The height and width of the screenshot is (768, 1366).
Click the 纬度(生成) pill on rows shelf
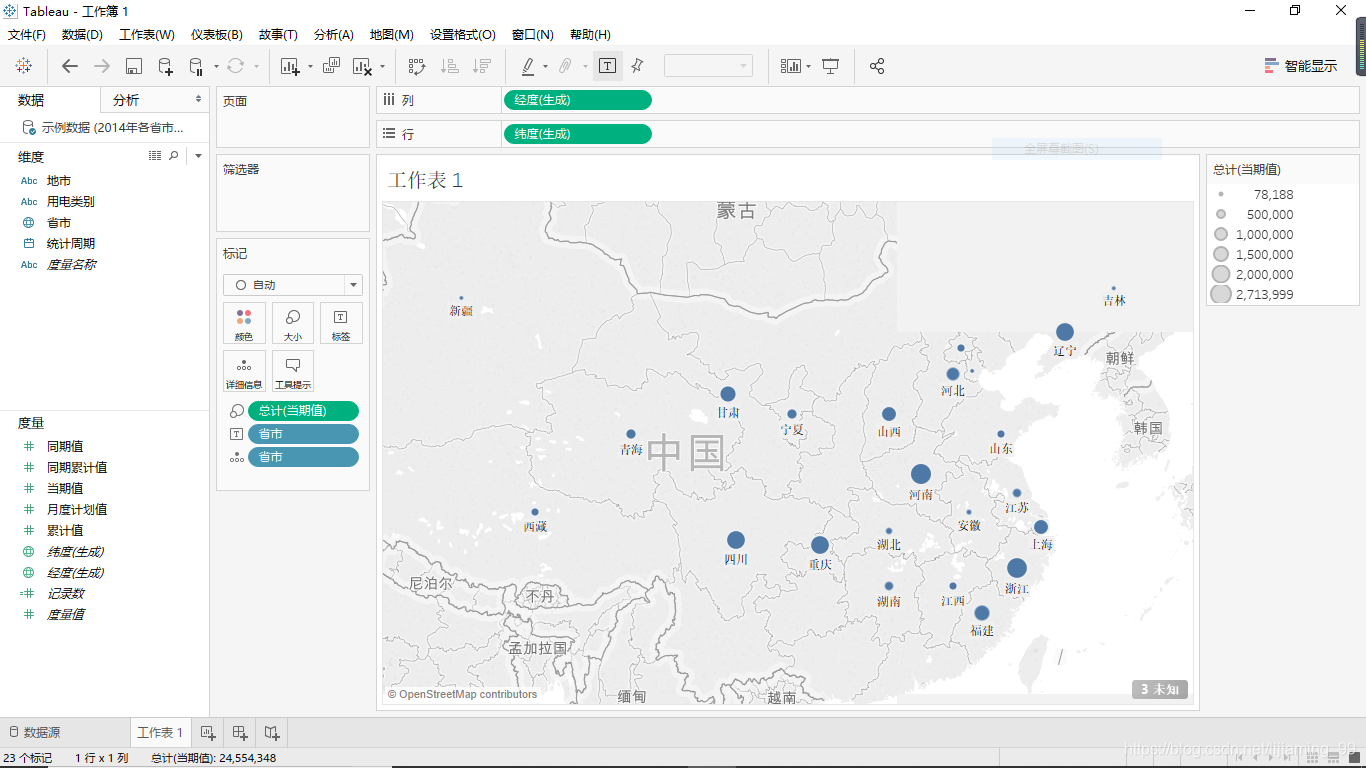pyautogui.click(x=577, y=134)
